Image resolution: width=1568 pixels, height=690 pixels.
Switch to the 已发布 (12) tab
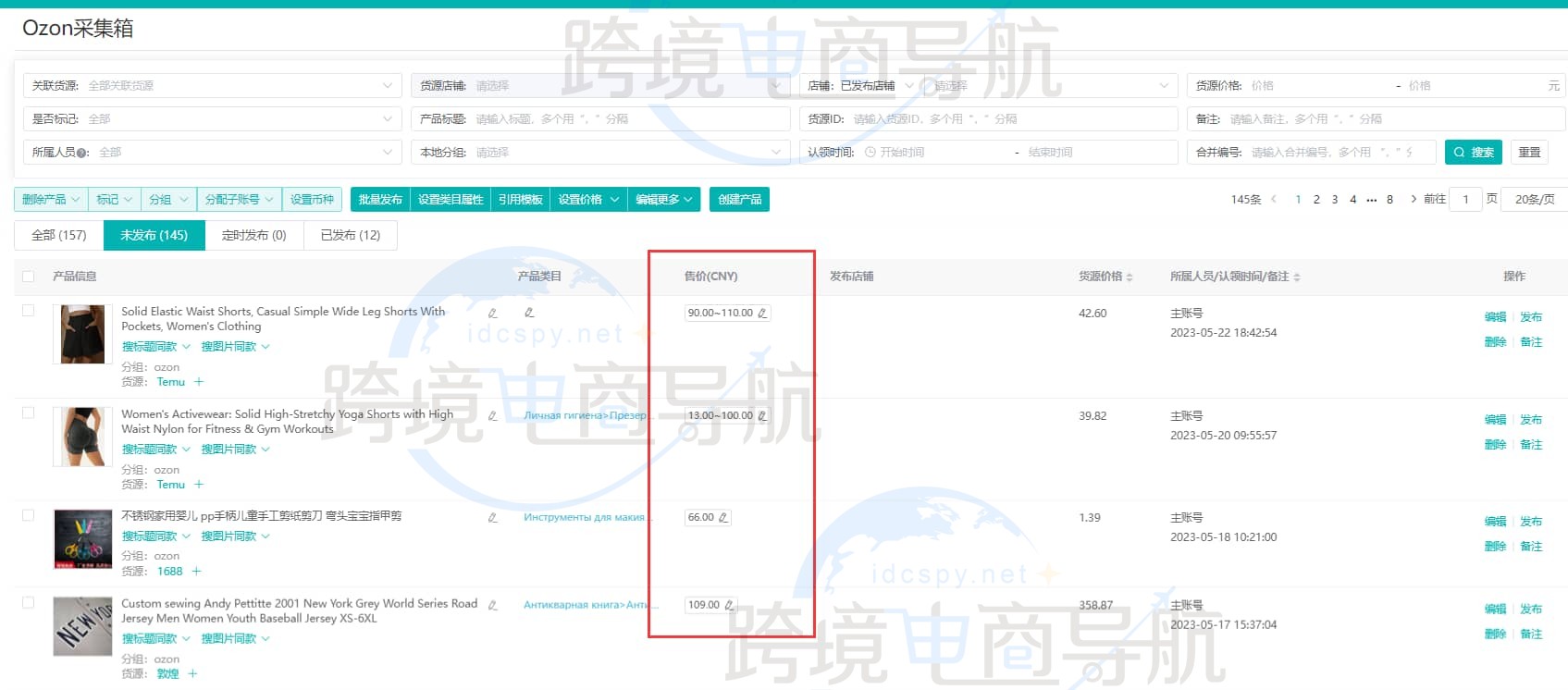pyautogui.click(x=351, y=235)
